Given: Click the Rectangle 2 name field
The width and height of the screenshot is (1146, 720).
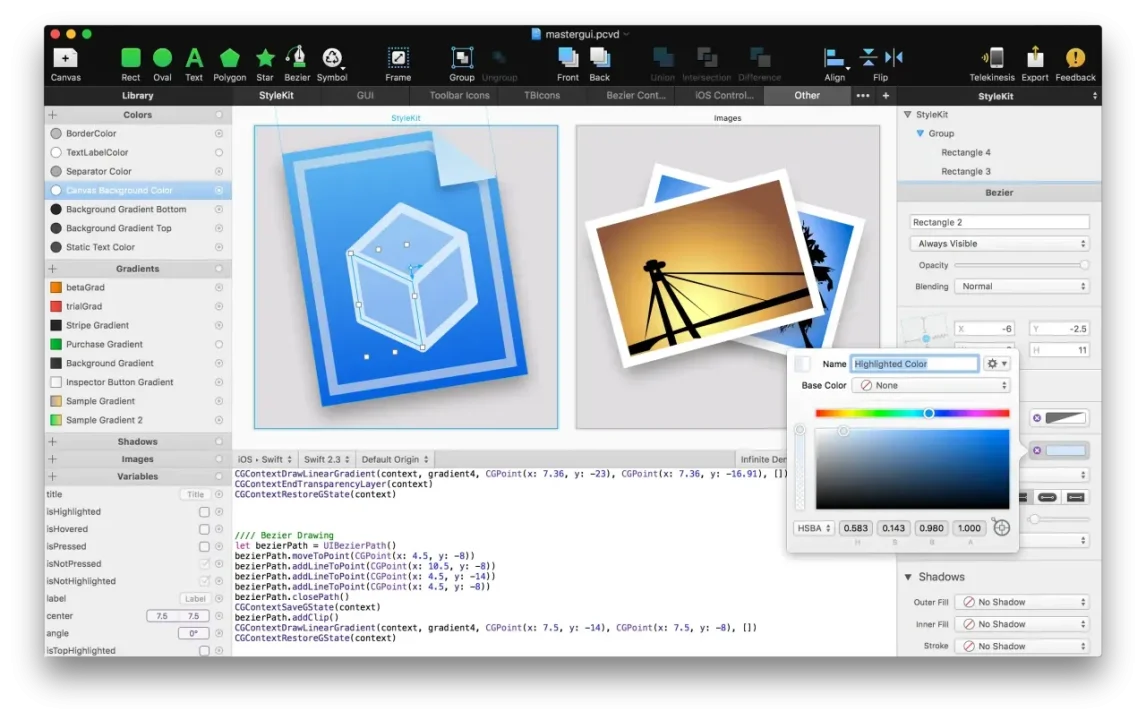Looking at the screenshot, I should click(x=999, y=222).
